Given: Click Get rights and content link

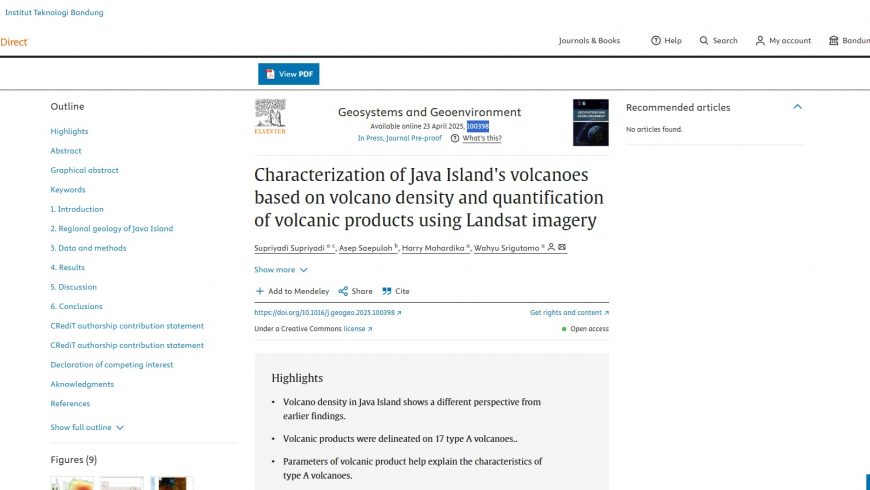Looking at the screenshot, I should pos(569,312).
